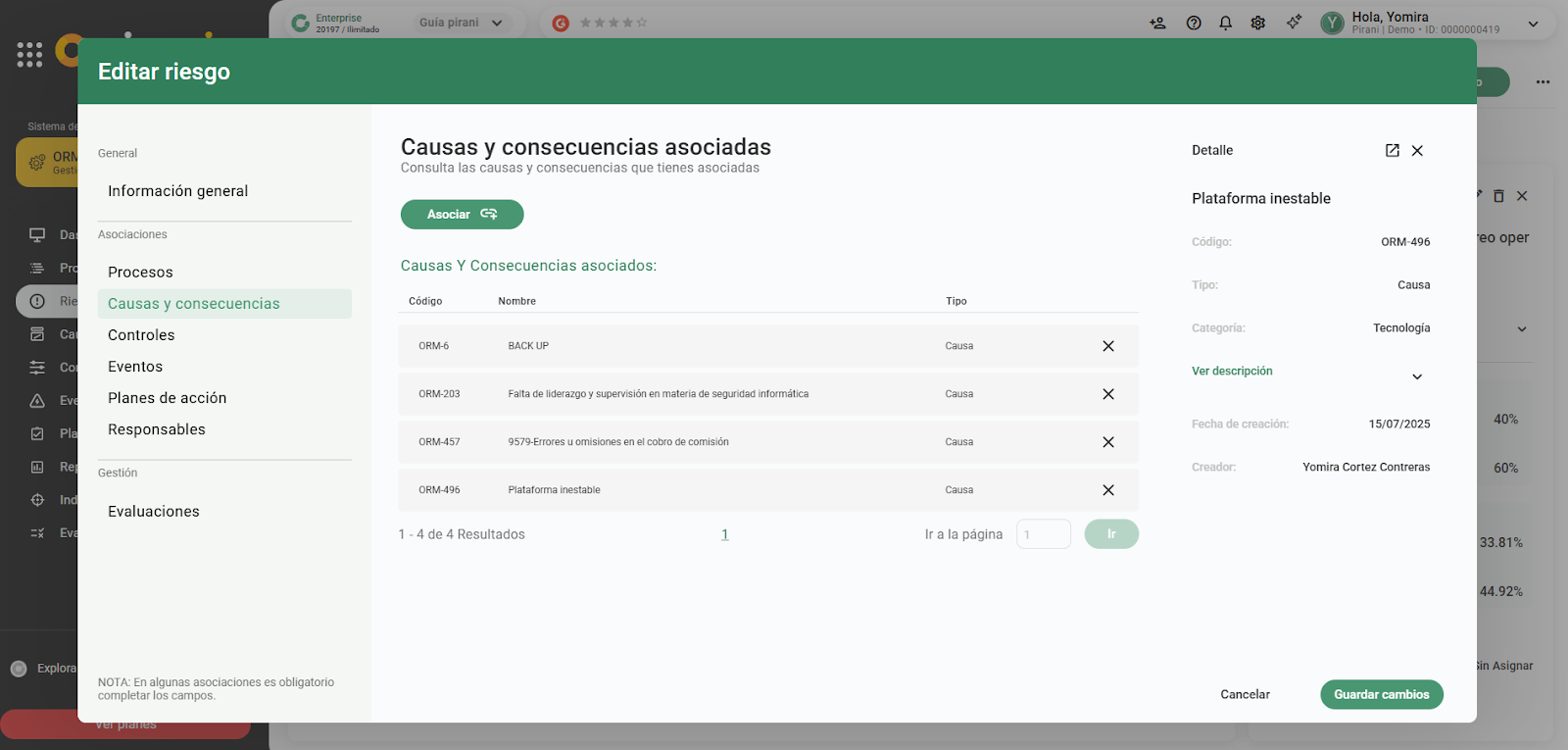1568x750 pixels.
Task: Remove the ORM-203 association
Action: [x=1108, y=394]
